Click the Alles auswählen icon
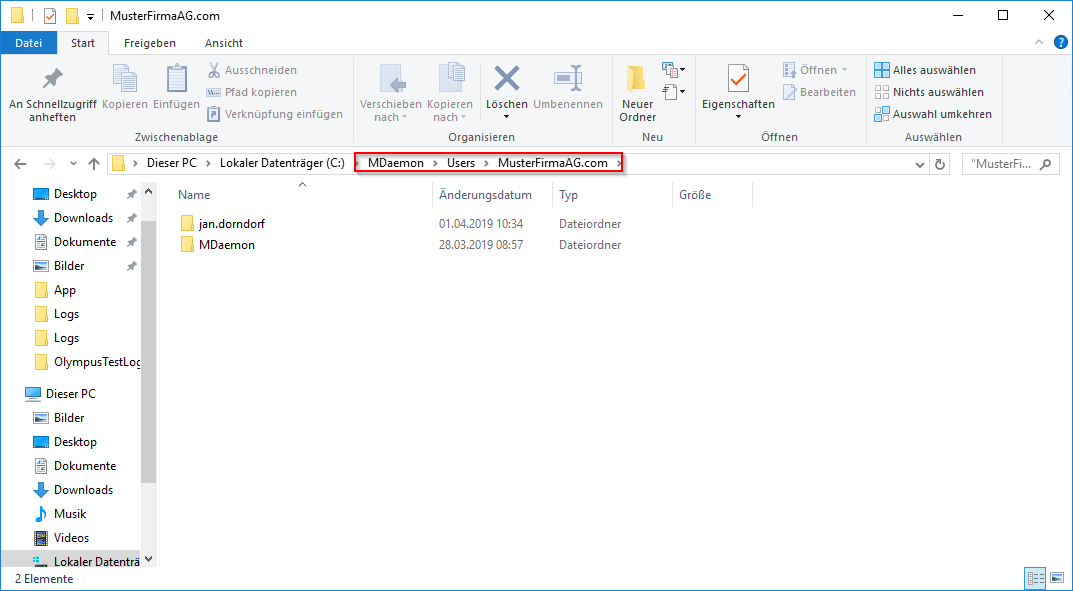Viewport: 1073px width, 591px height. [x=881, y=70]
